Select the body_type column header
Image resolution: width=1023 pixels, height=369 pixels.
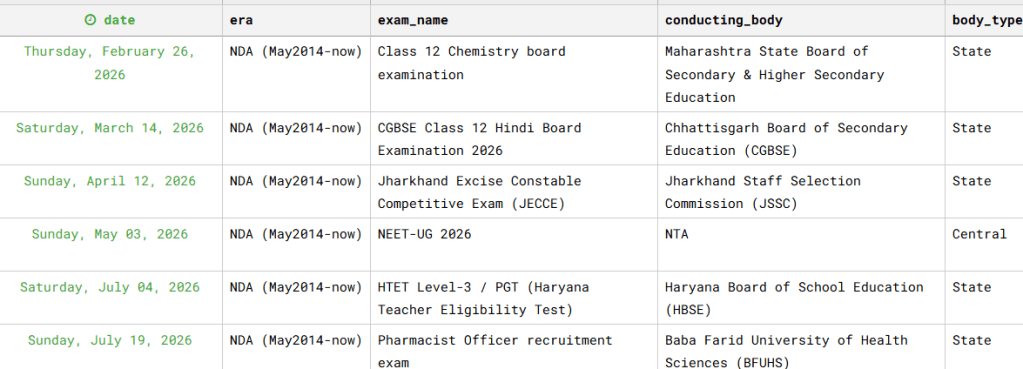984,20
